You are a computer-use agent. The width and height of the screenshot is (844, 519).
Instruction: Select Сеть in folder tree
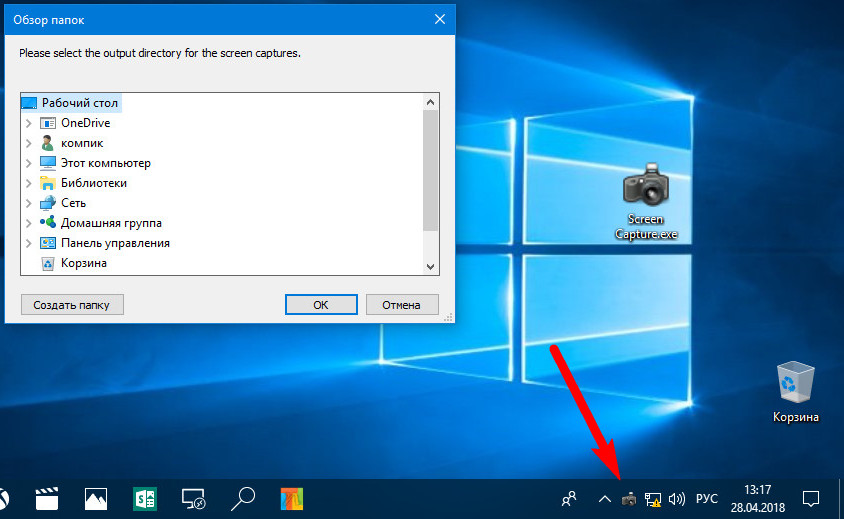(73, 203)
